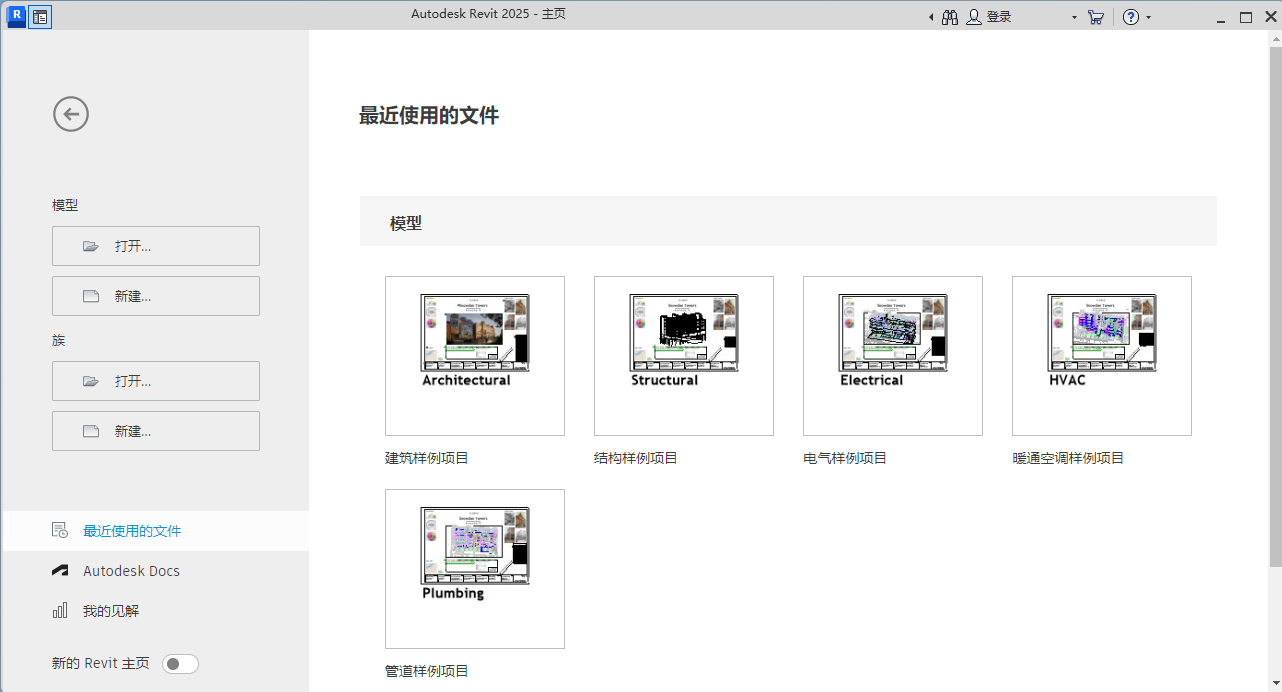The height and width of the screenshot is (692, 1282).
Task: Open the Autodesk App Store cart icon
Action: [1095, 17]
